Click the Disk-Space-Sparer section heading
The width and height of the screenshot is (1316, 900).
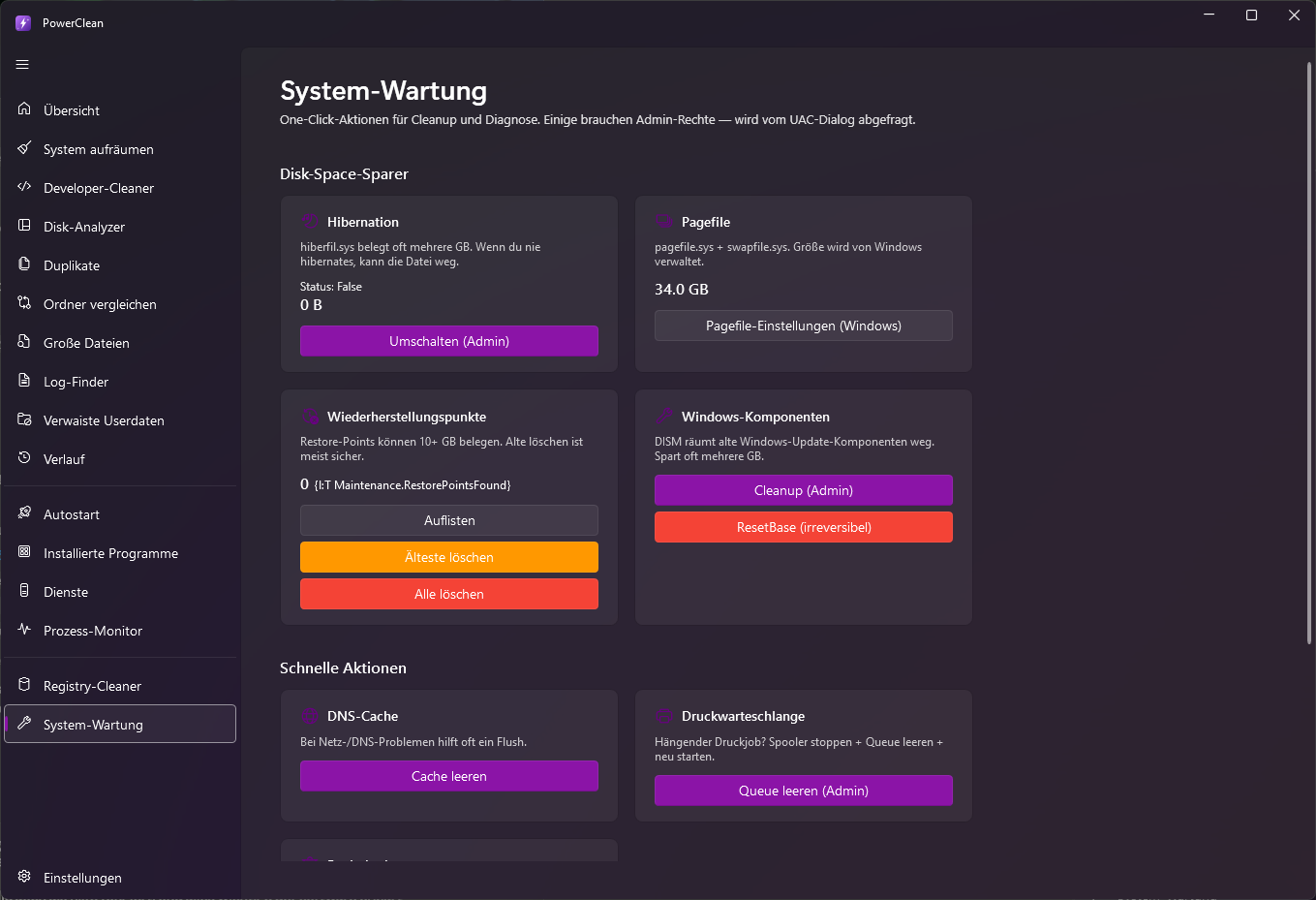(x=344, y=174)
